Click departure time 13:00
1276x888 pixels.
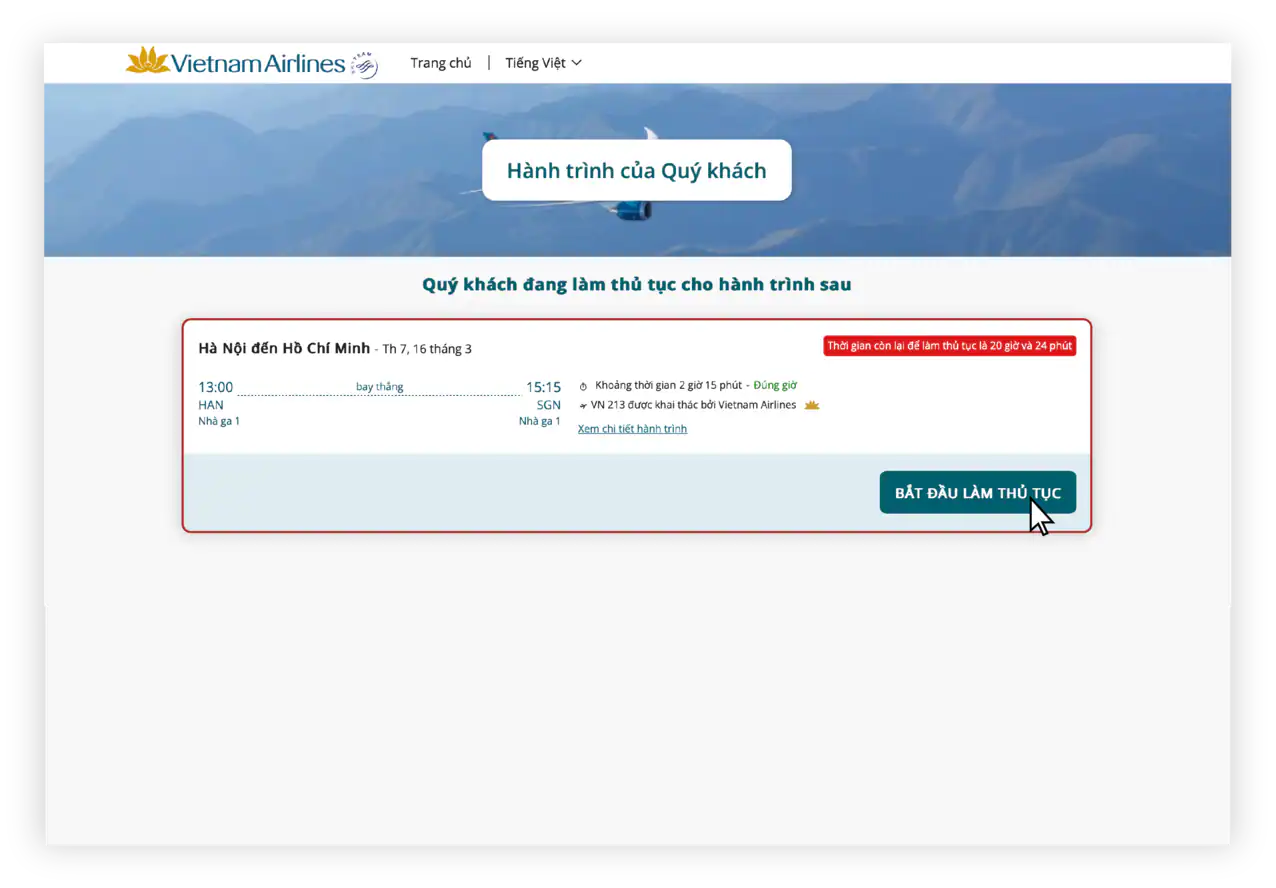(x=215, y=387)
